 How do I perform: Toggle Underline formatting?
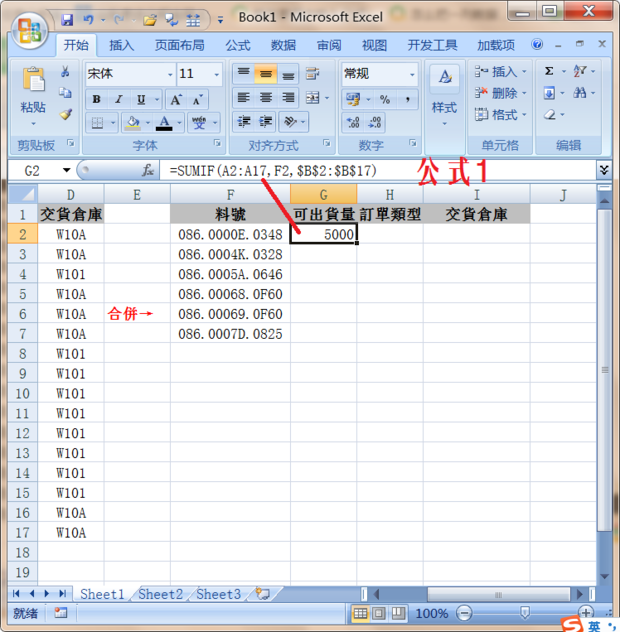click(x=141, y=99)
